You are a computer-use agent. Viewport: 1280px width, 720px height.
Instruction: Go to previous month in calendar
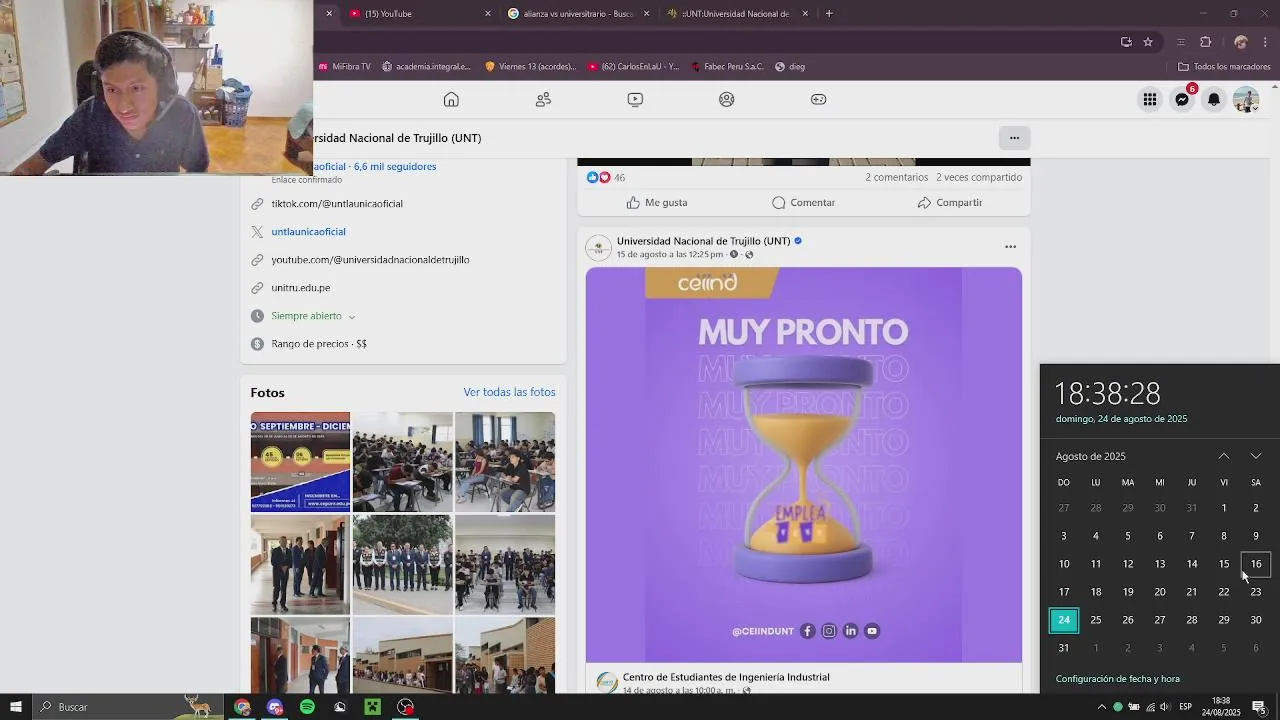pos(1224,456)
